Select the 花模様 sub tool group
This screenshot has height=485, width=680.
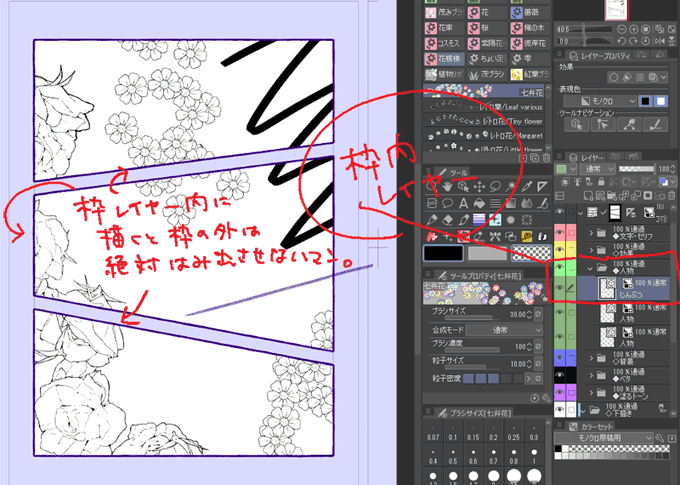coord(444,59)
